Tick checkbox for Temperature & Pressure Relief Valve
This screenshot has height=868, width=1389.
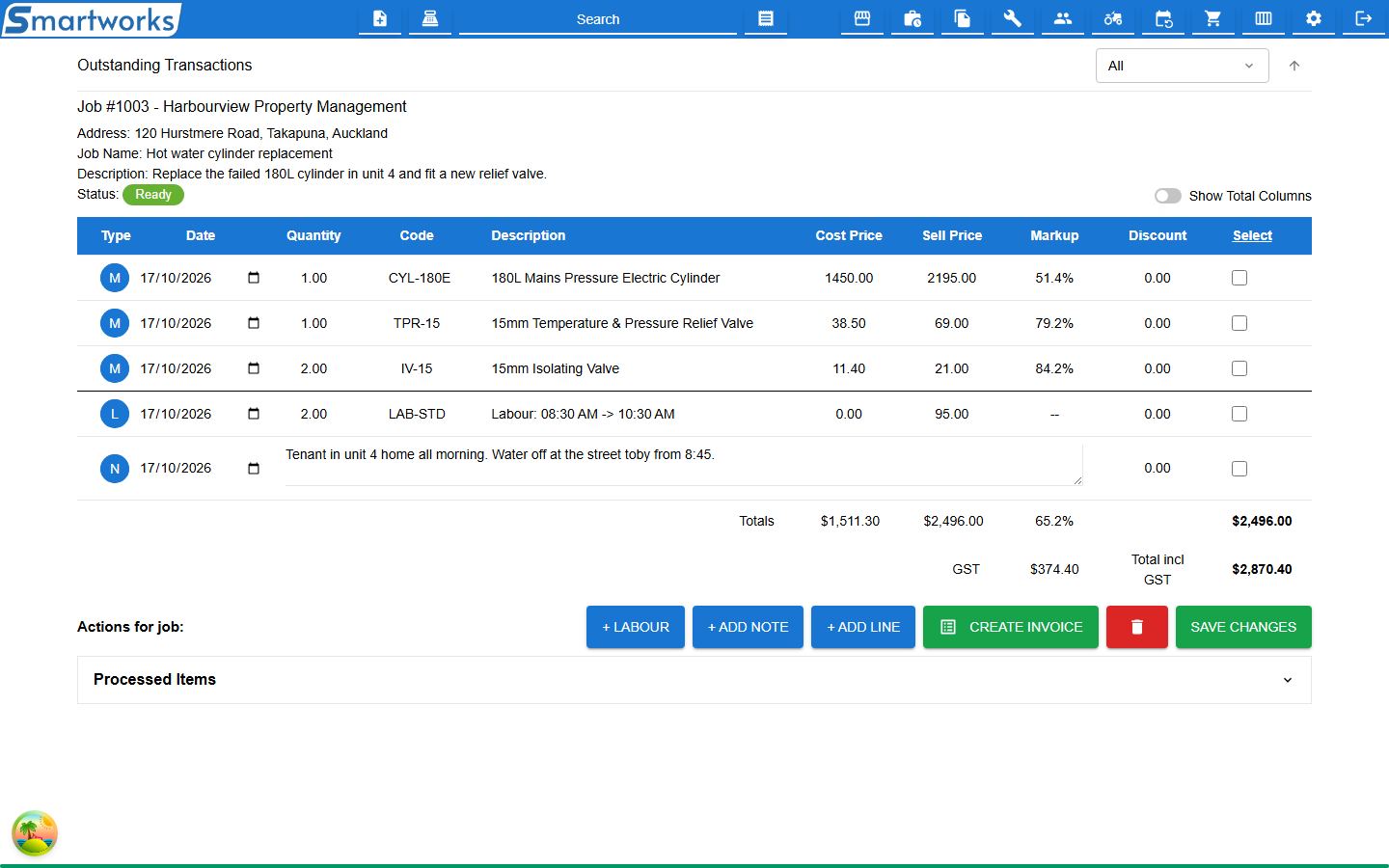1239,323
